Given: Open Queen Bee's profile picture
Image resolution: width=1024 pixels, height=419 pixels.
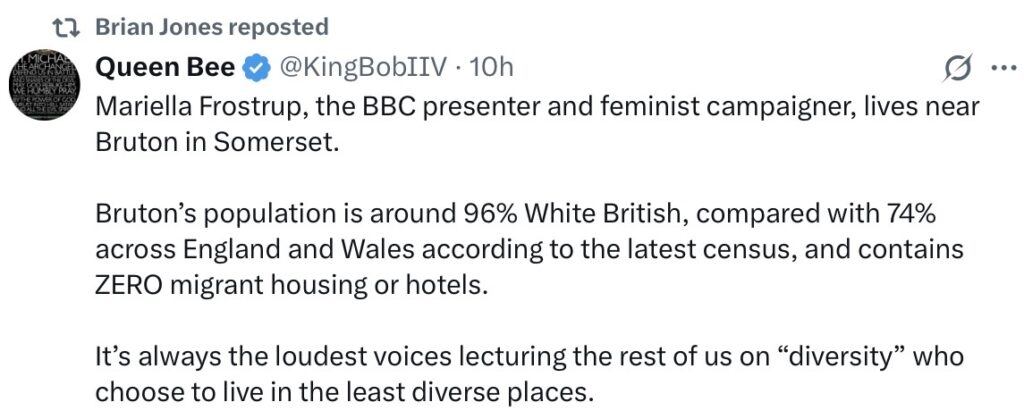Looking at the screenshot, I should [45, 87].
